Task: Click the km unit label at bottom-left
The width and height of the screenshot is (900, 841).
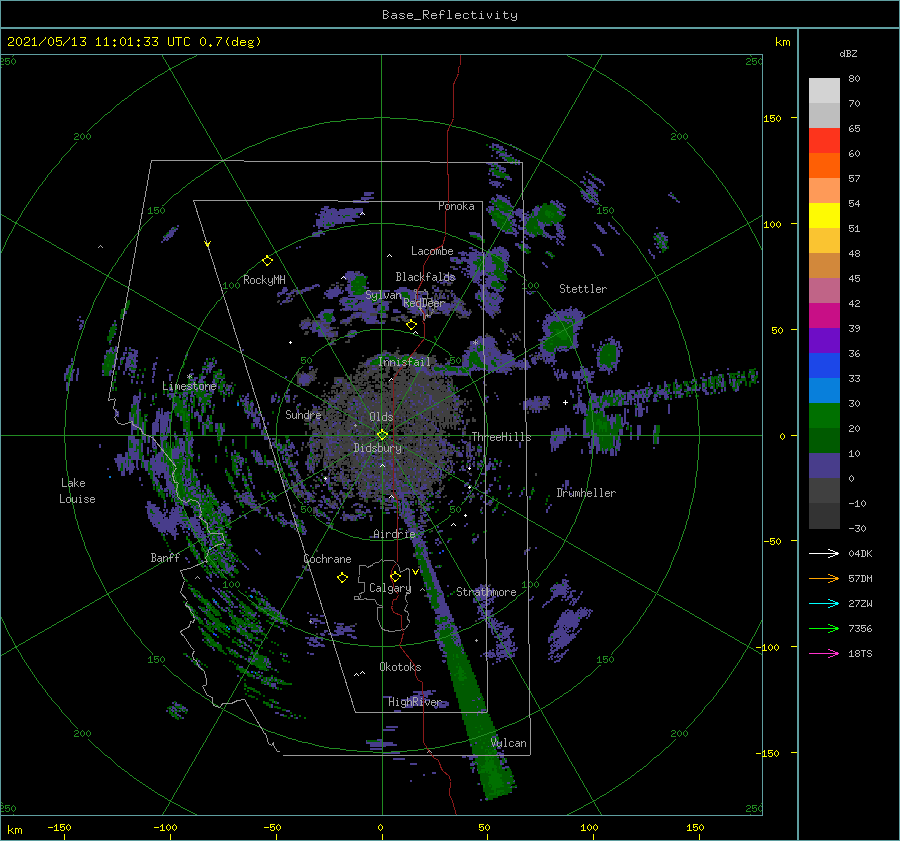Action: point(14,830)
